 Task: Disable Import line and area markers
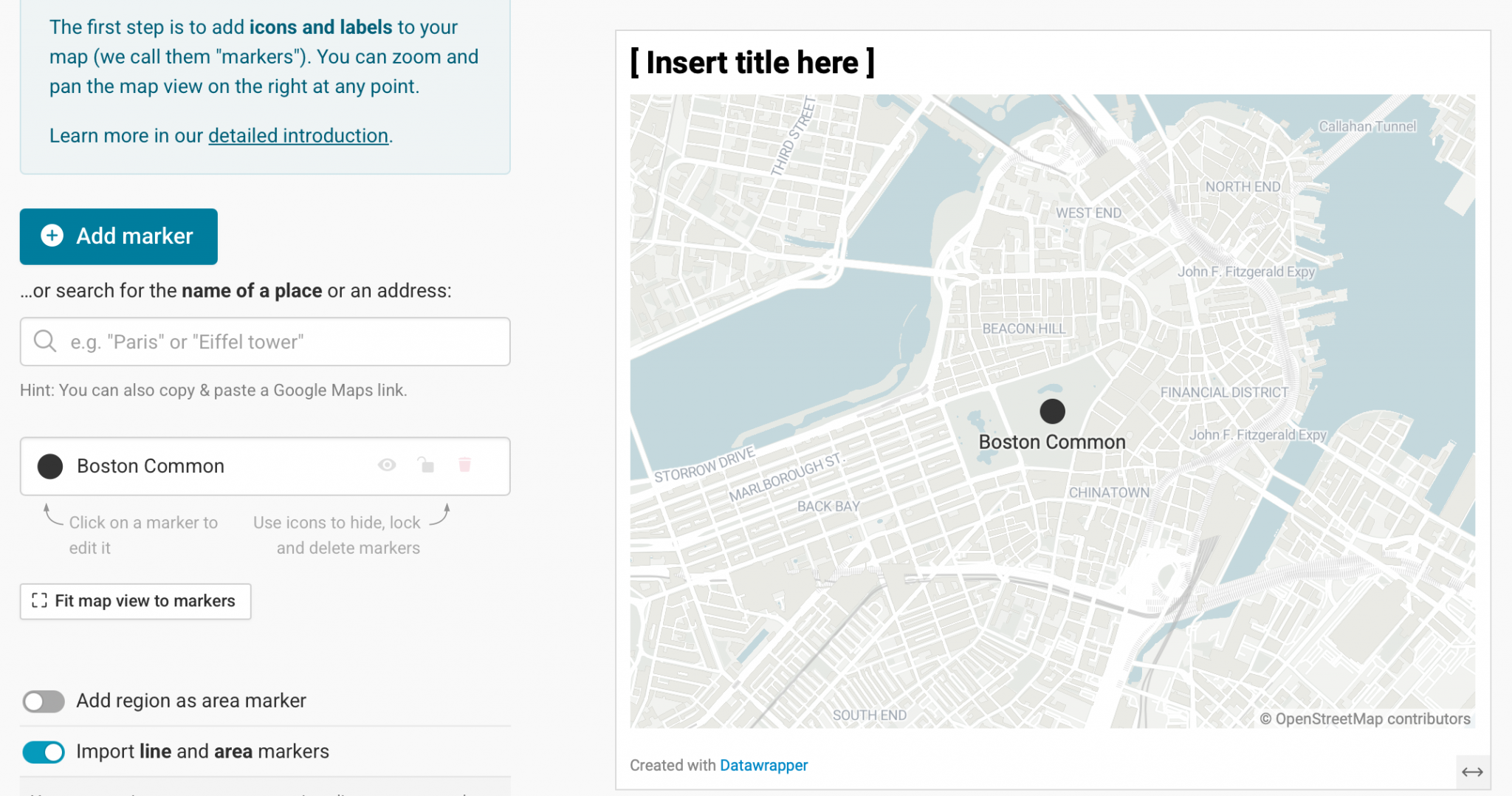click(44, 751)
